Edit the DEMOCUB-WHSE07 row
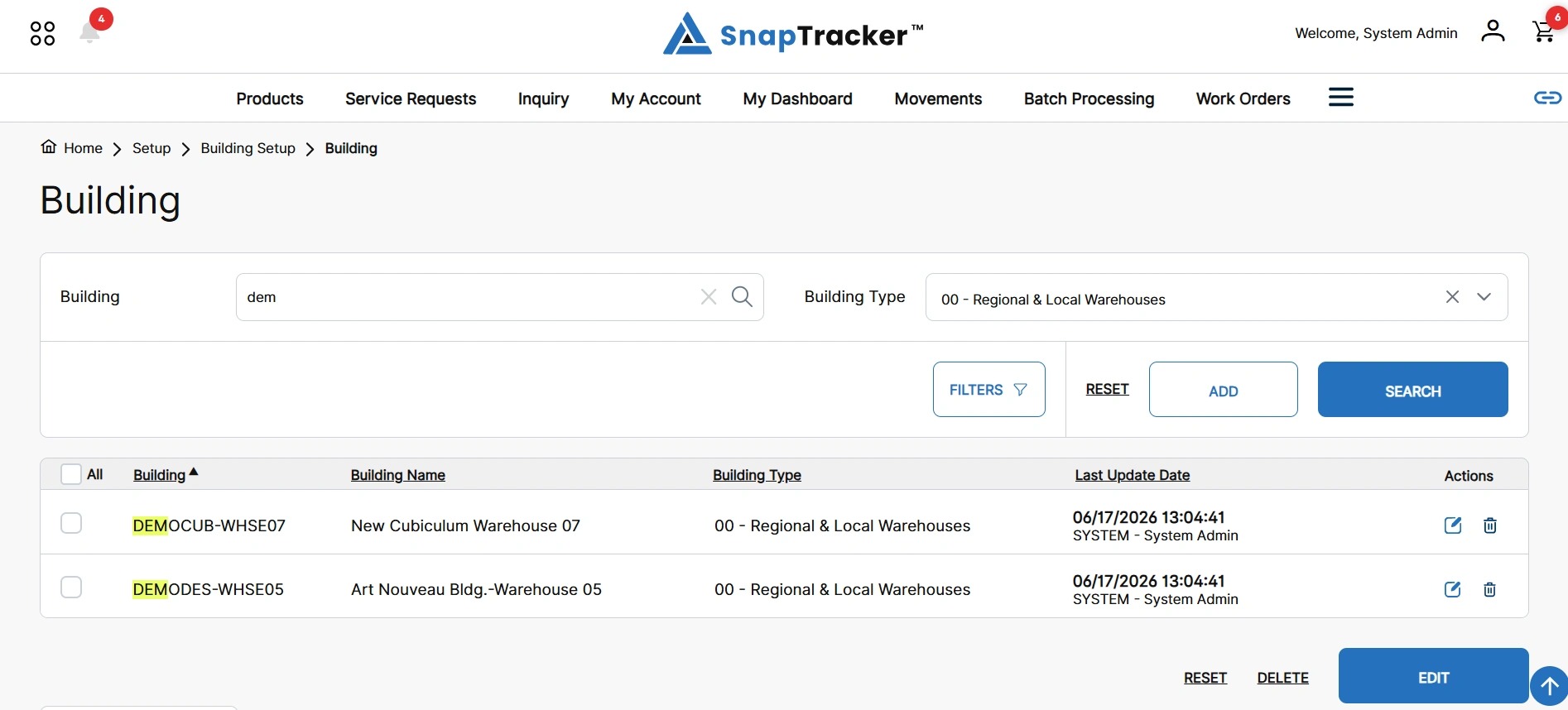The height and width of the screenshot is (710, 1568). 1453,525
